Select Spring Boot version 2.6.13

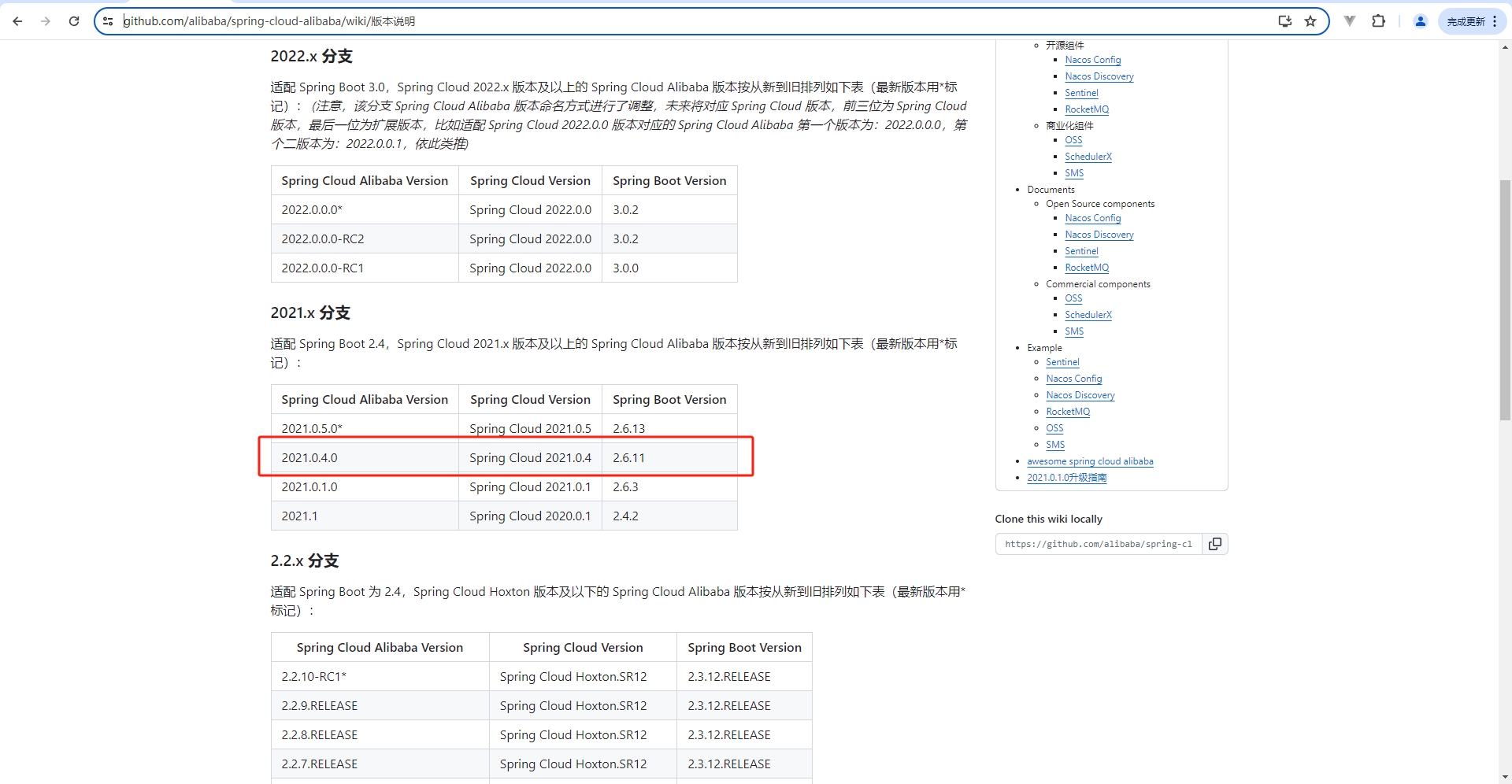[669, 429]
